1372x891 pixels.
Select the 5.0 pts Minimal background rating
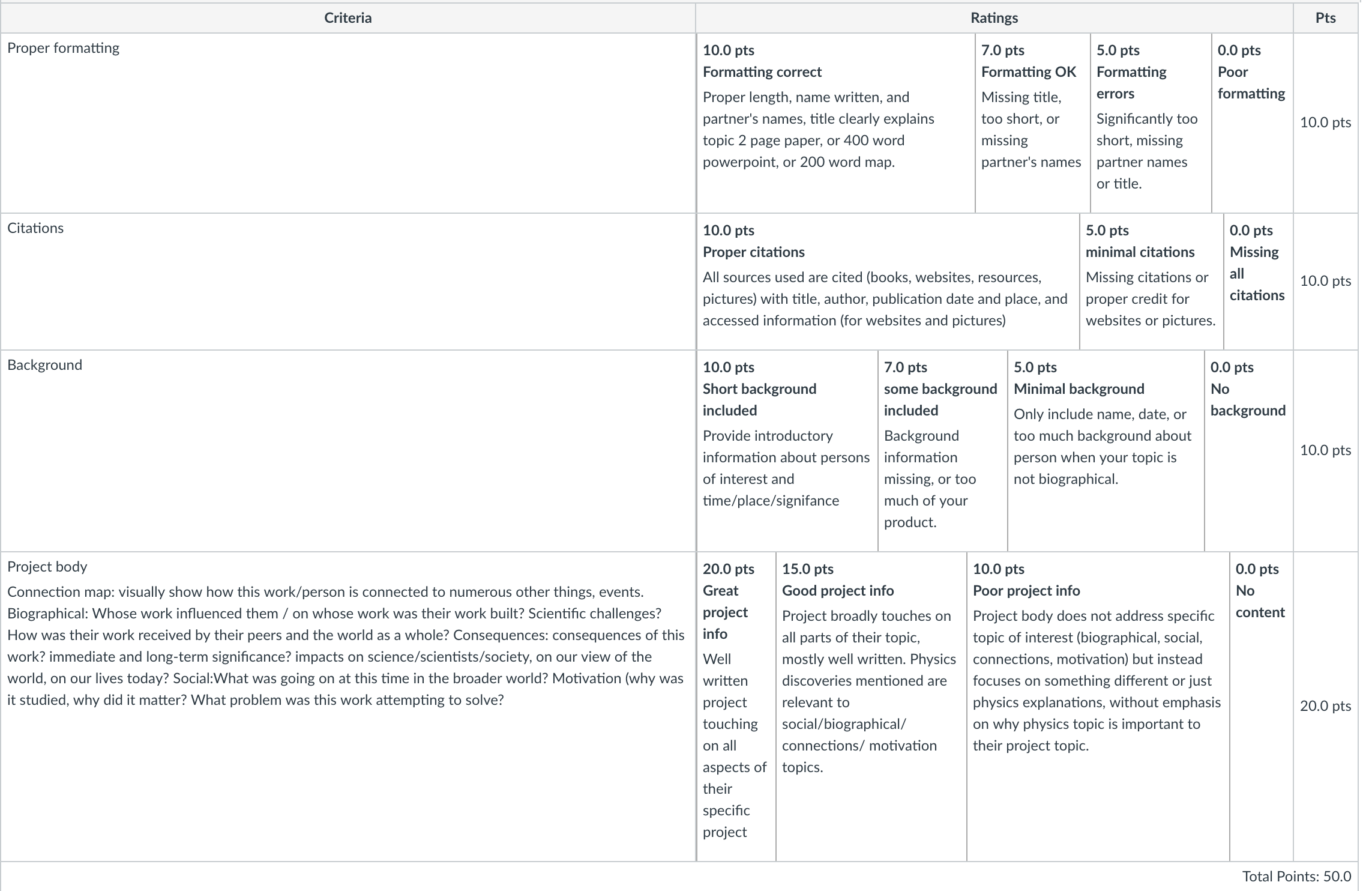[x=1106, y=451]
